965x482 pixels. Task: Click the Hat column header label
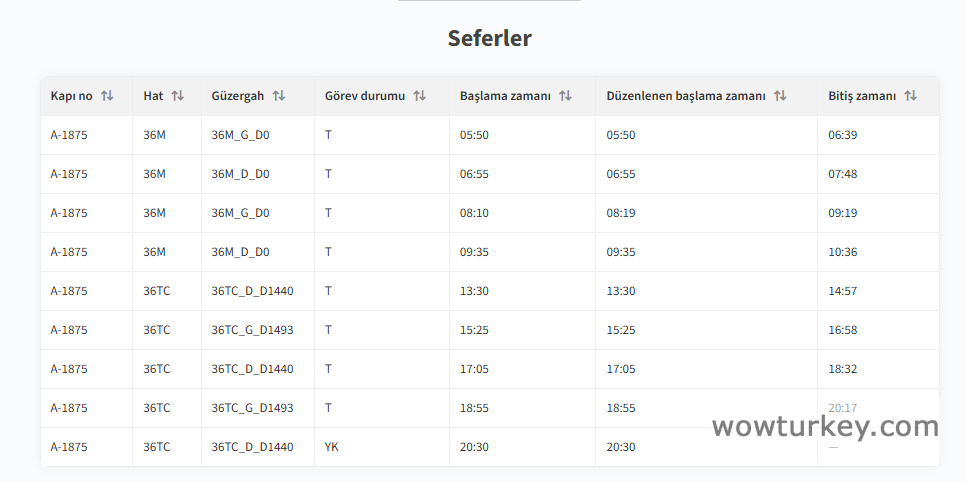pyautogui.click(x=153, y=96)
